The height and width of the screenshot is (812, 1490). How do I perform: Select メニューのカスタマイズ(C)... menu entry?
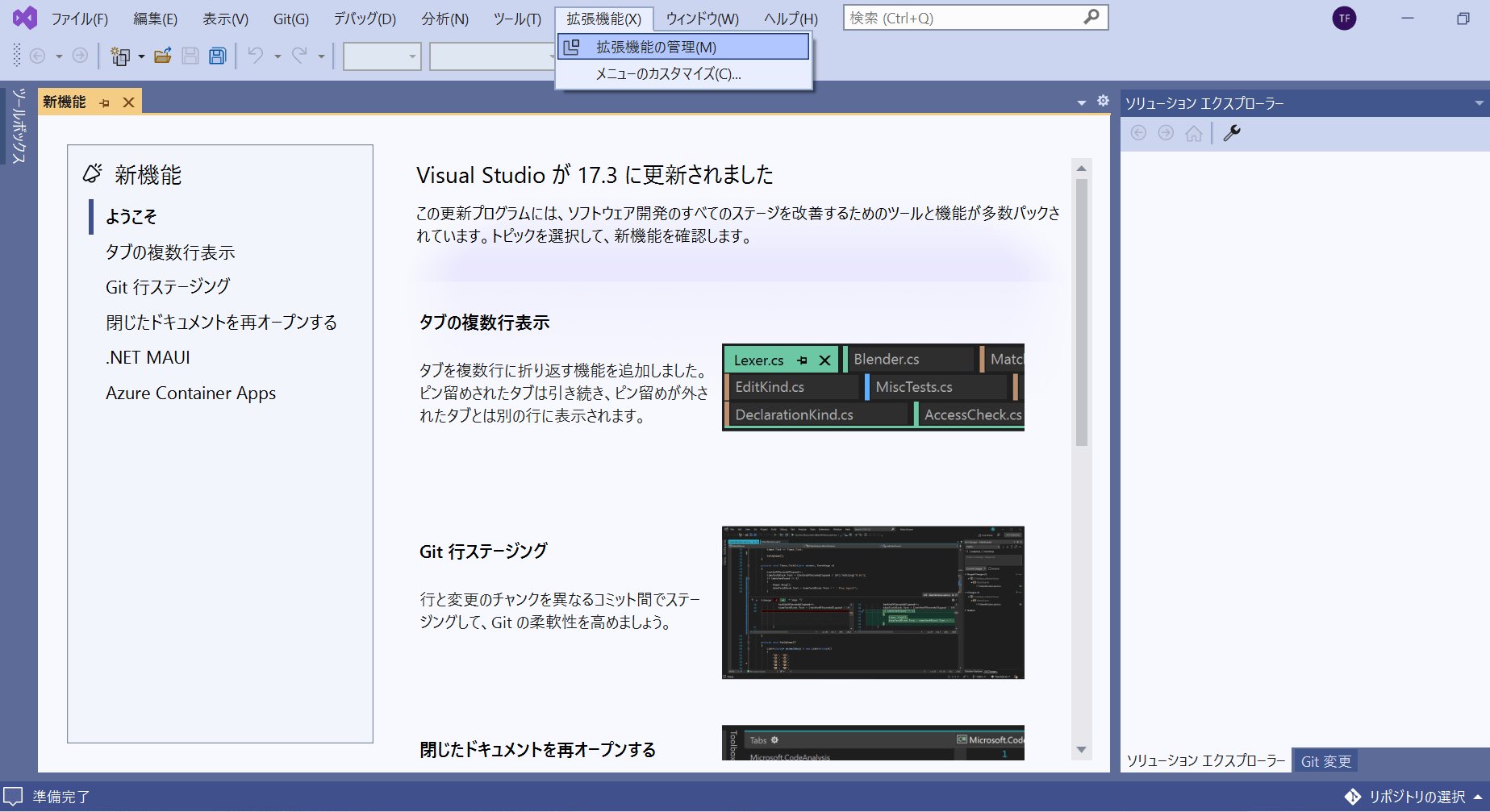(684, 74)
